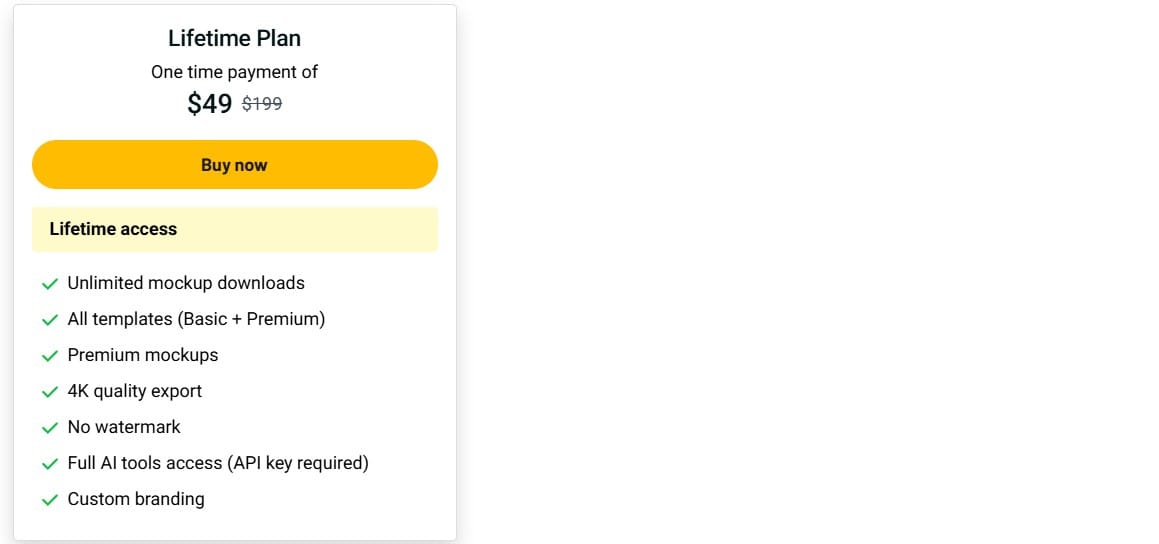Click checkmark beside Full AI tools access
1159x544 pixels.
[49, 464]
